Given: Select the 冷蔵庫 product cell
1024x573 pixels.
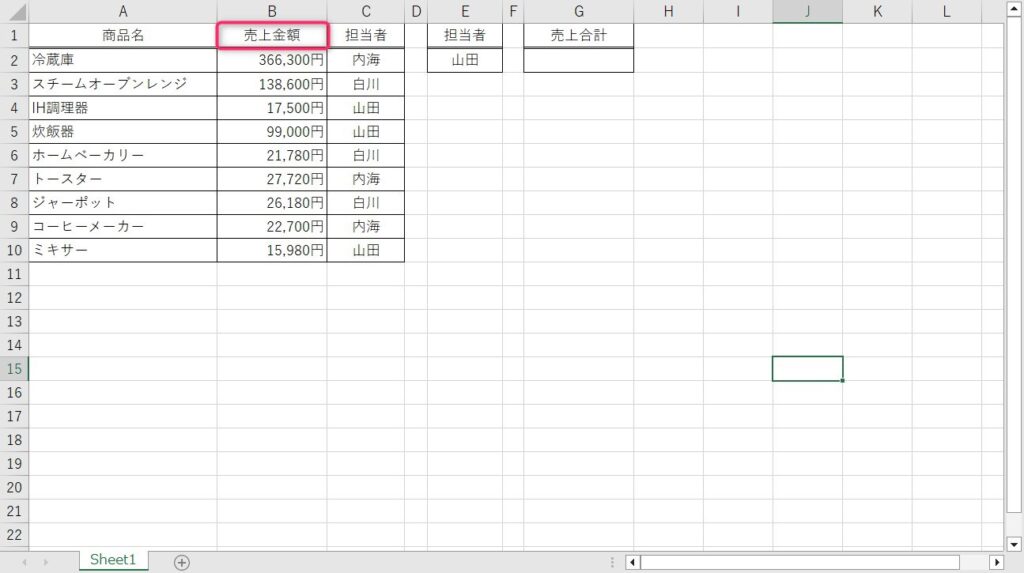Looking at the screenshot, I should coord(122,60).
